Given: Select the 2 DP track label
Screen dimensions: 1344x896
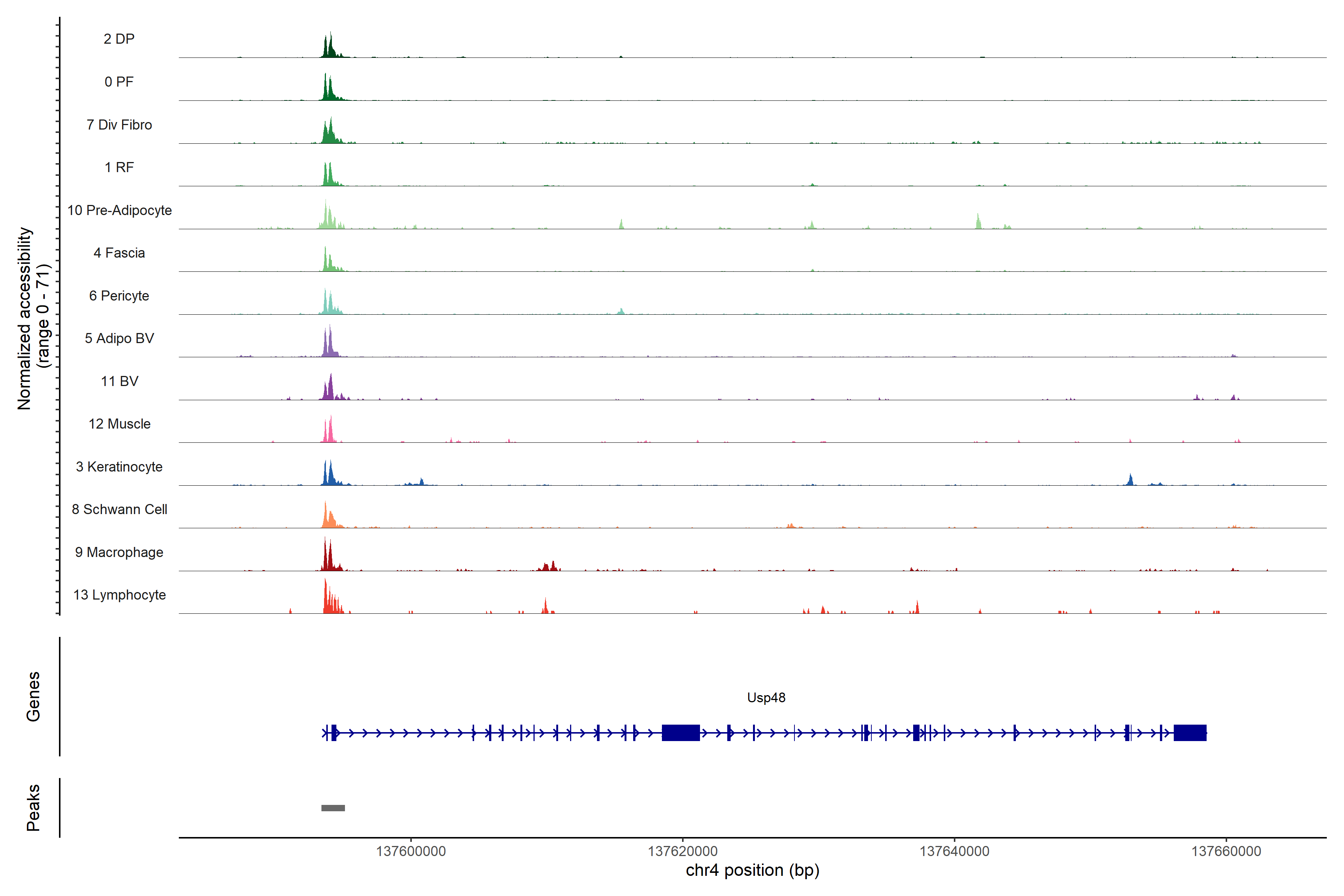Looking at the screenshot, I should 119,39.
